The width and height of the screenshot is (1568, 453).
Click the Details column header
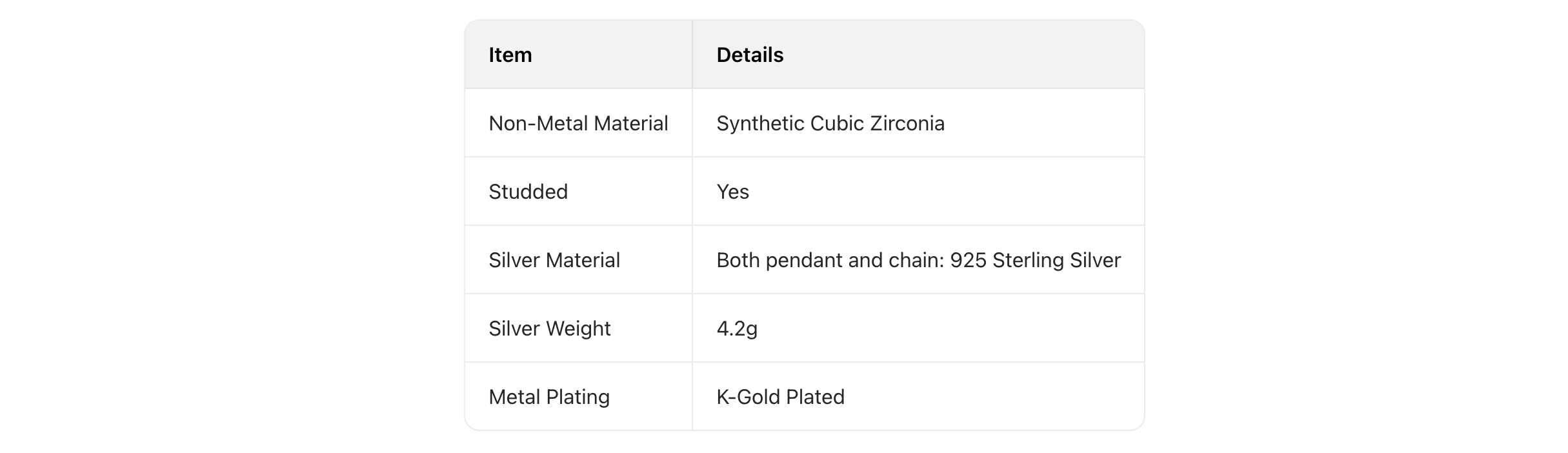pos(750,55)
